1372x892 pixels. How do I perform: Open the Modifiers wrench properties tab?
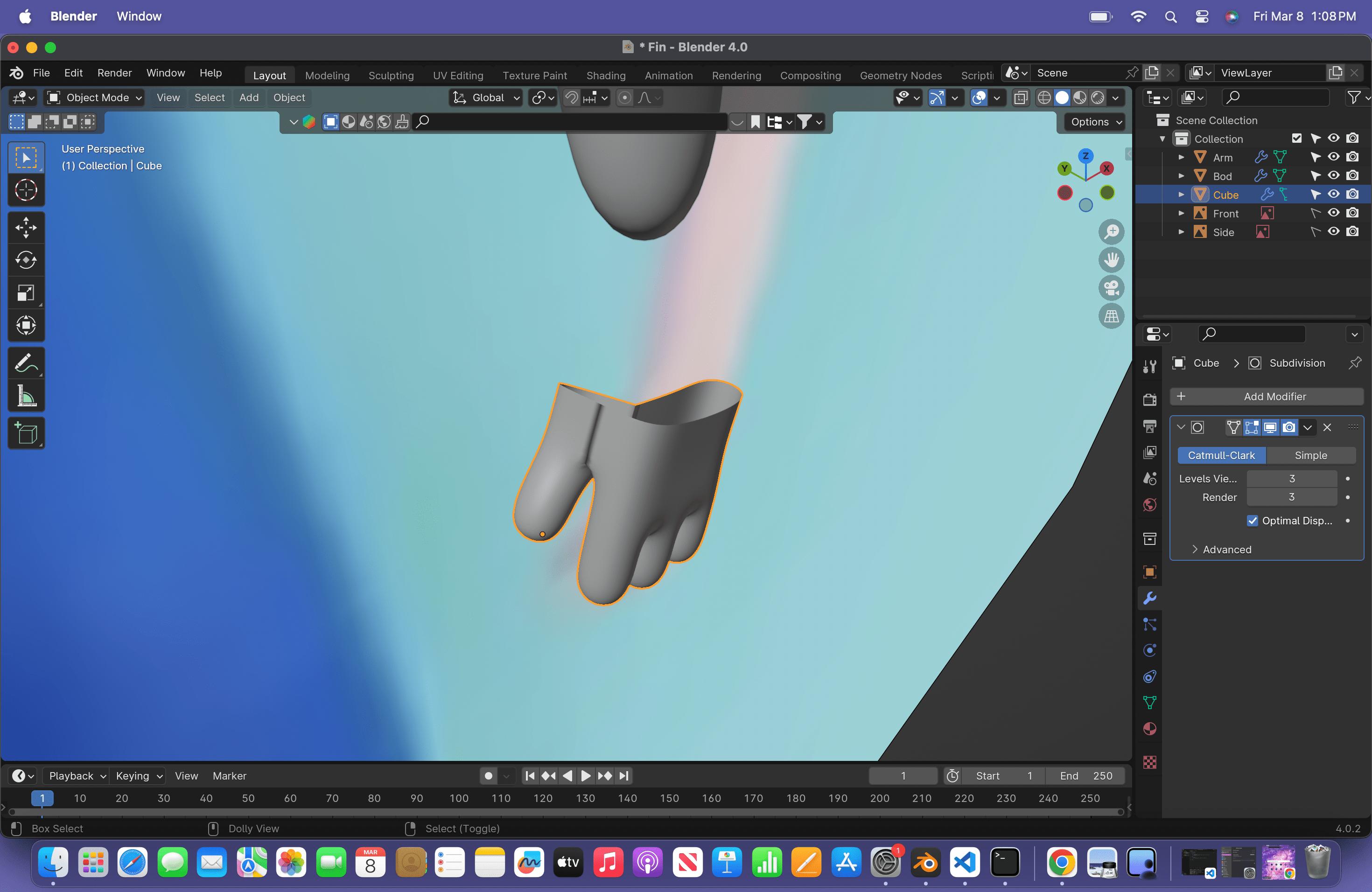tap(1149, 598)
